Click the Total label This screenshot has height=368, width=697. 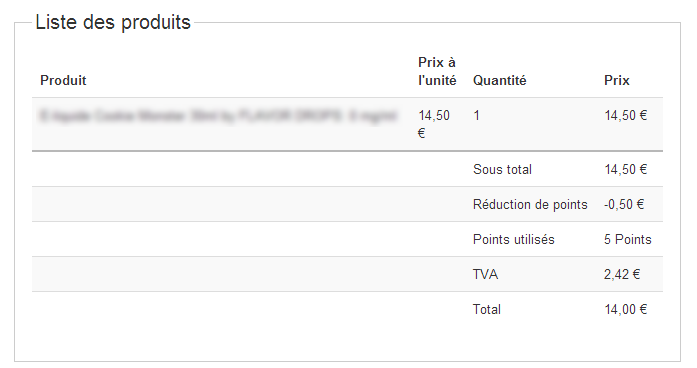(487, 309)
